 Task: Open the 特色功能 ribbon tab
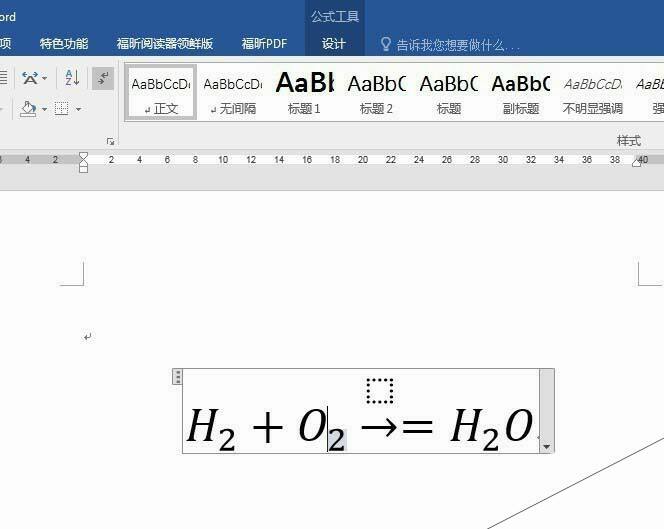(64, 44)
